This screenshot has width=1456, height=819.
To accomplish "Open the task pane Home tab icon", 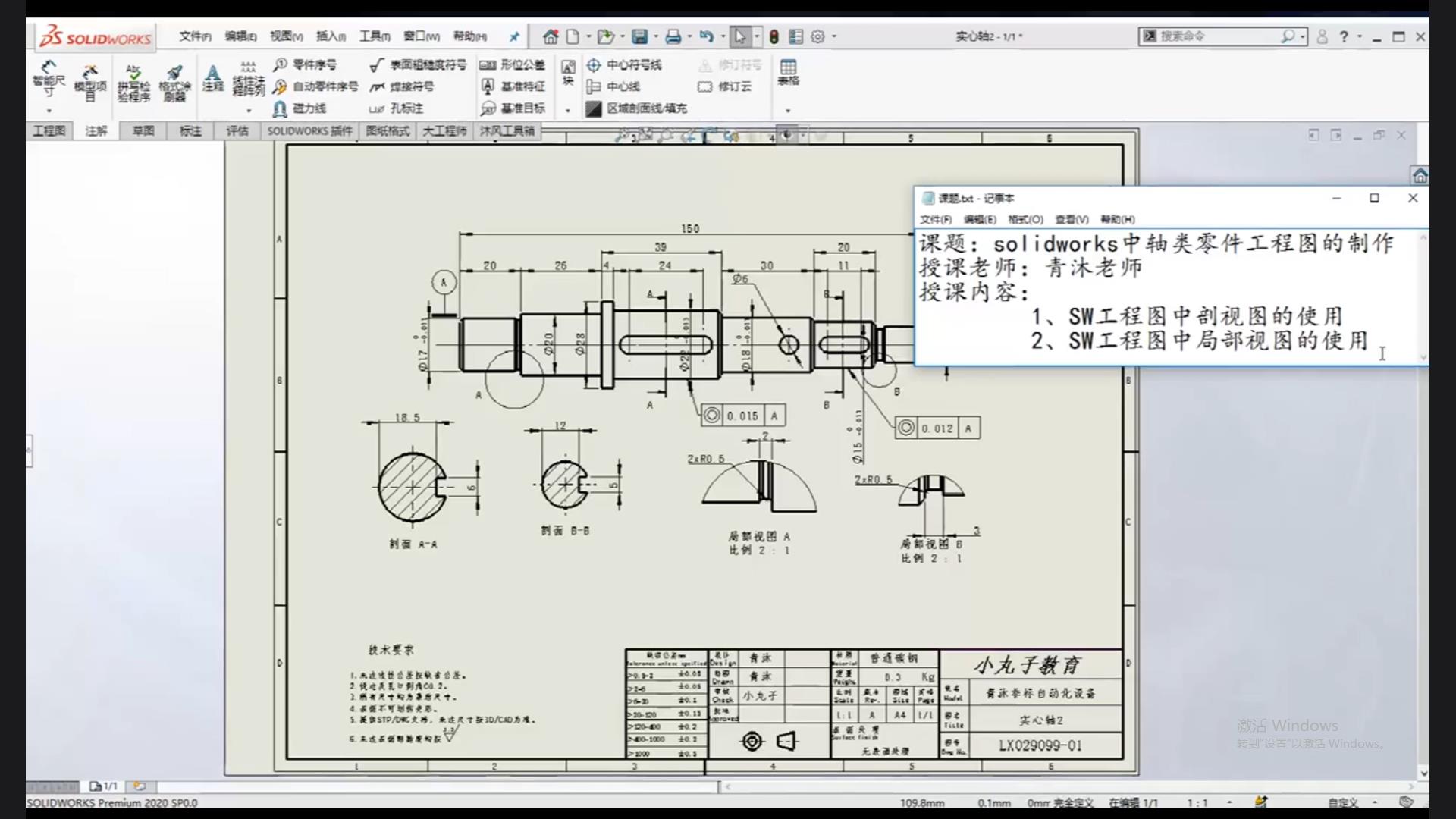I will click(x=1420, y=176).
